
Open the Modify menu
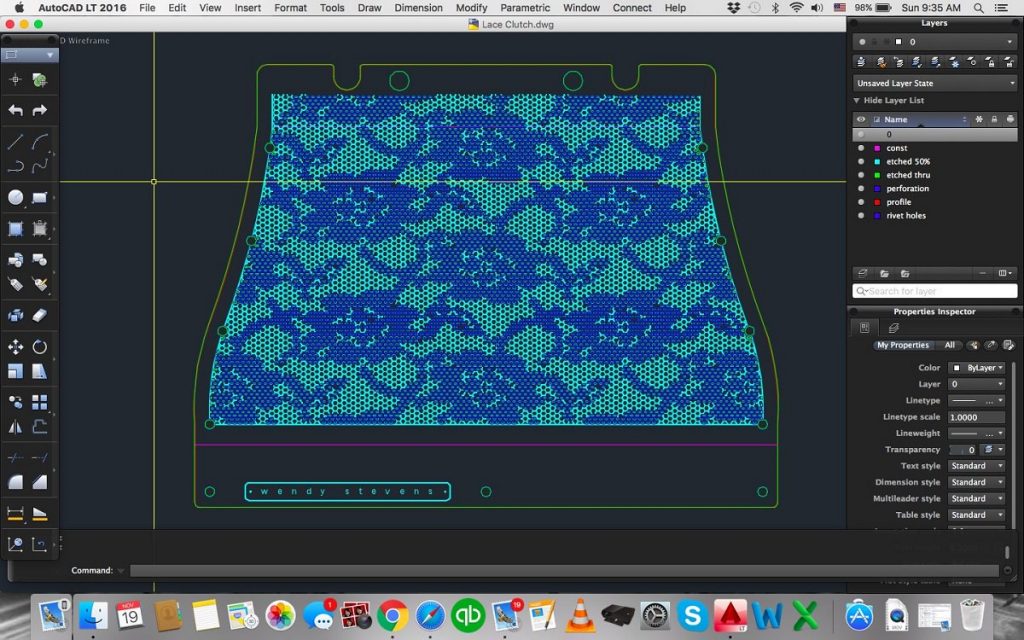click(471, 7)
